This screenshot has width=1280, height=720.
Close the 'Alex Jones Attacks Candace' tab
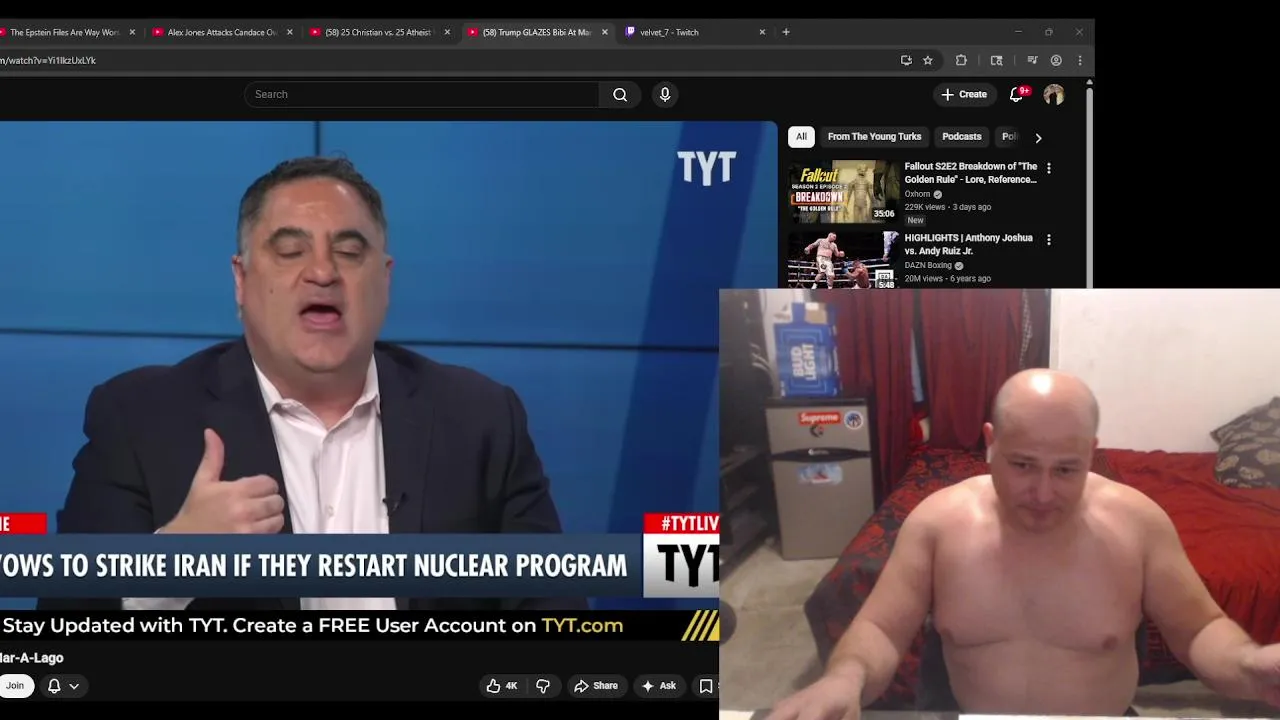click(x=290, y=32)
